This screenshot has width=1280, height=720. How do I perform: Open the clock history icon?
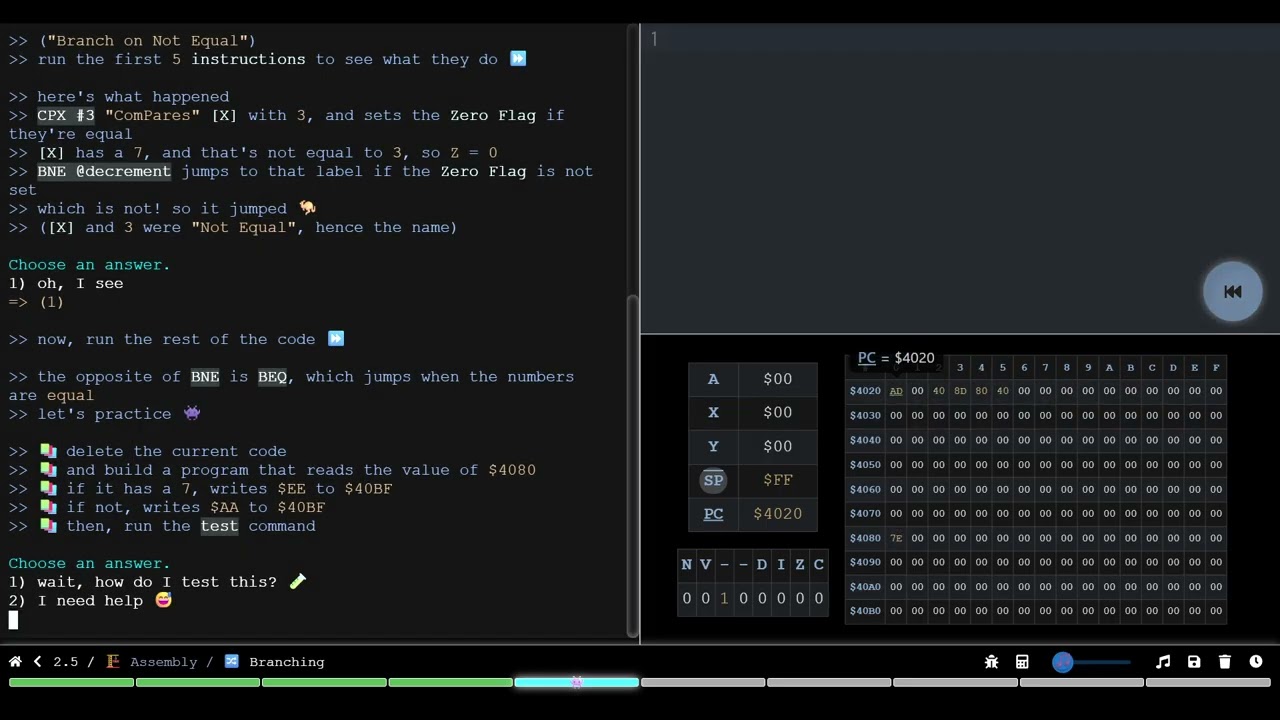[x=1256, y=662]
